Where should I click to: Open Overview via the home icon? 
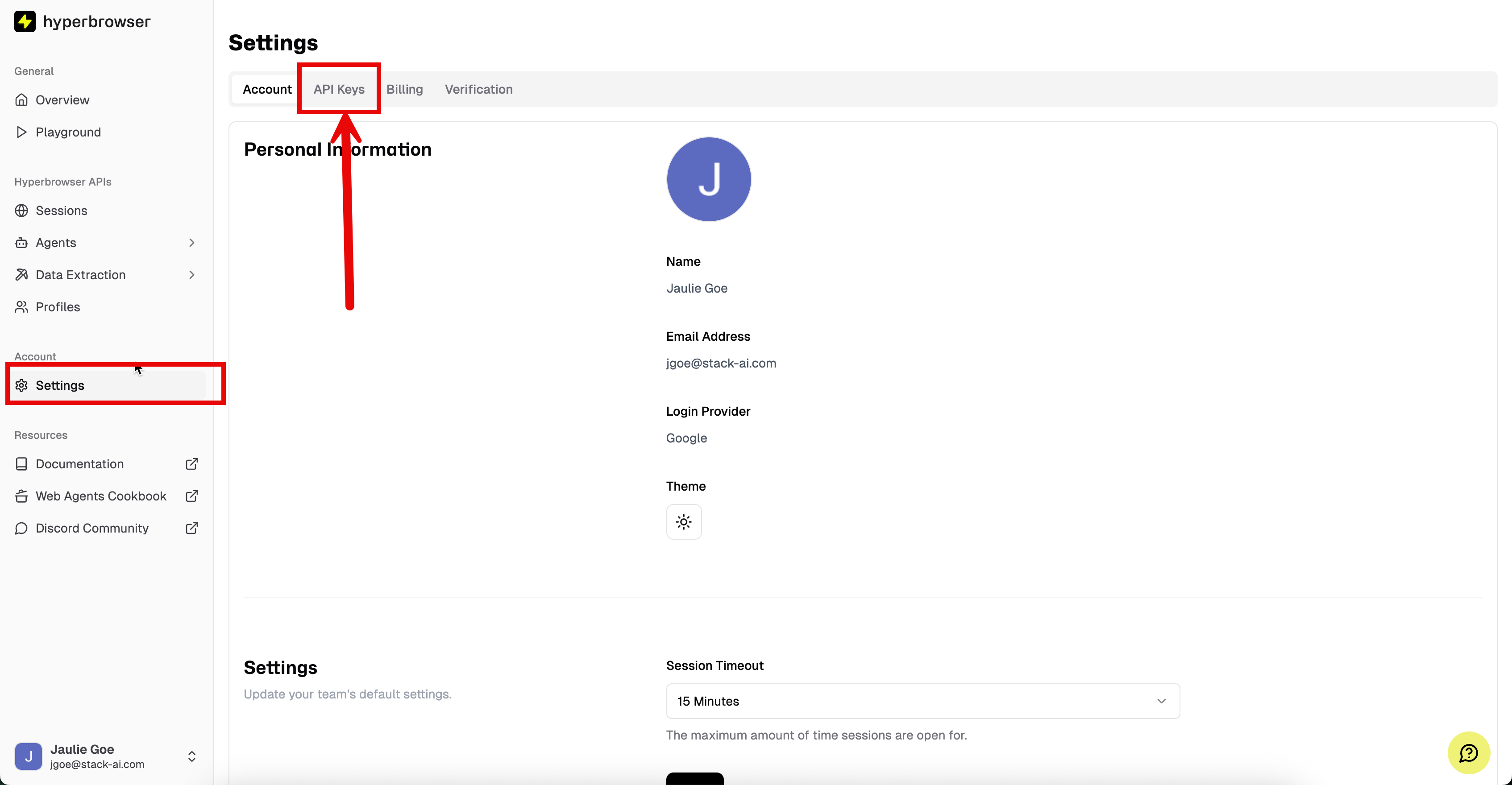point(22,100)
